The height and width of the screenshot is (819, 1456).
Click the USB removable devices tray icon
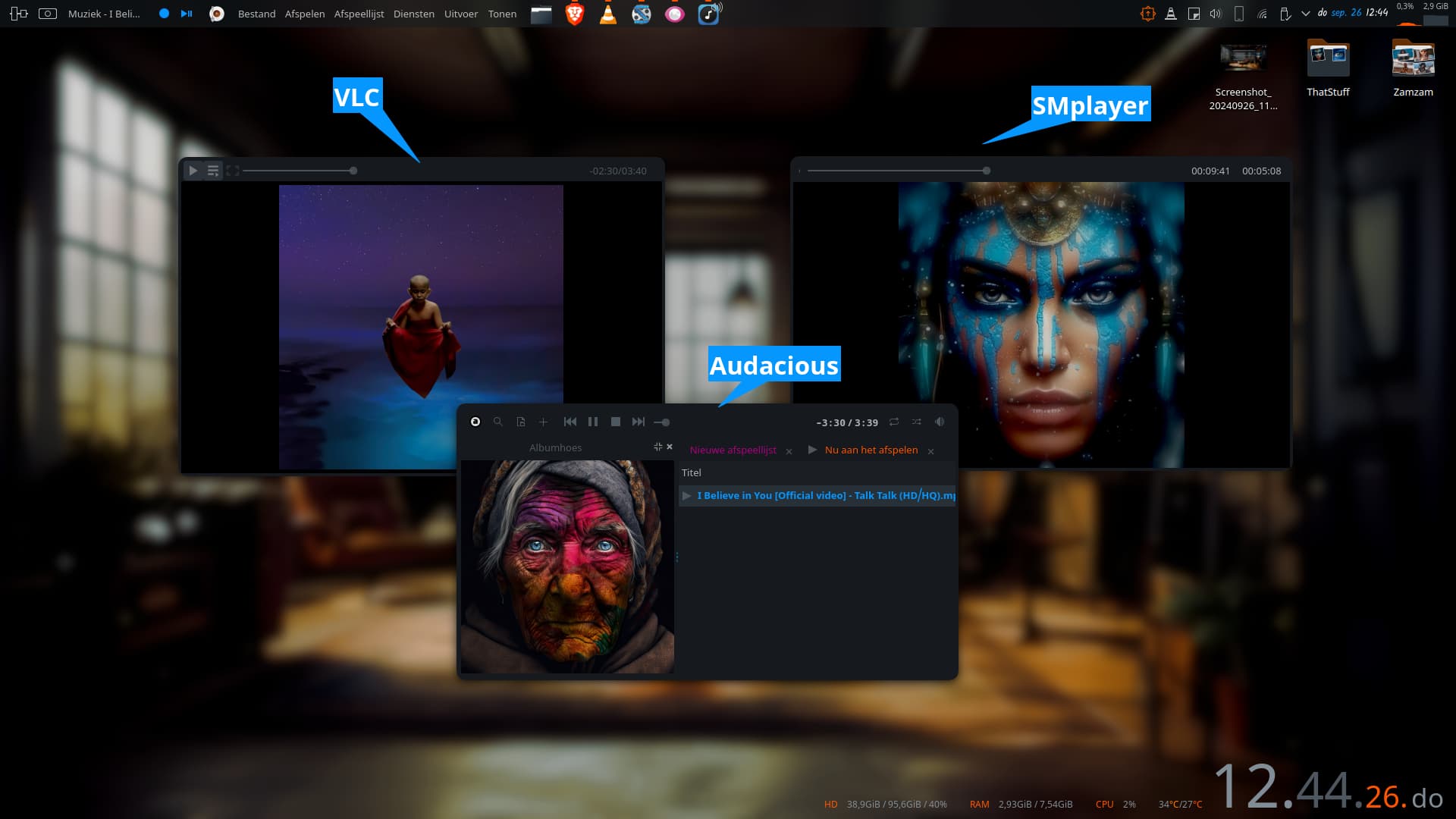pyautogui.click(x=1285, y=14)
